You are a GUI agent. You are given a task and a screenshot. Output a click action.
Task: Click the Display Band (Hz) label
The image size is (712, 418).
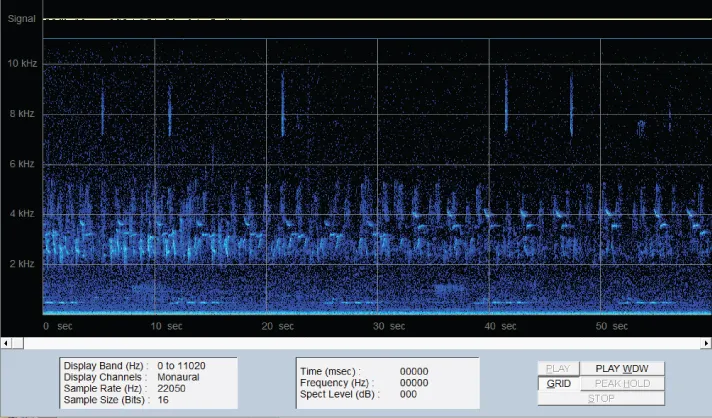[106, 366]
